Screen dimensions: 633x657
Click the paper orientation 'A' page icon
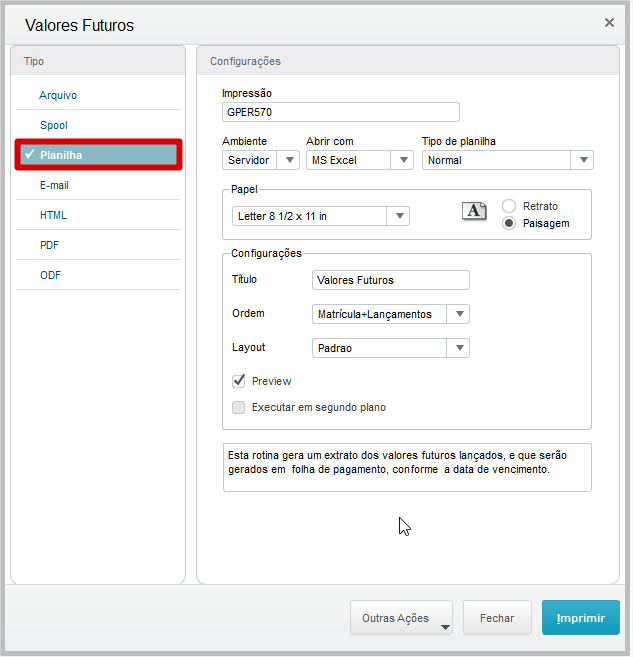tap(474, 211)
